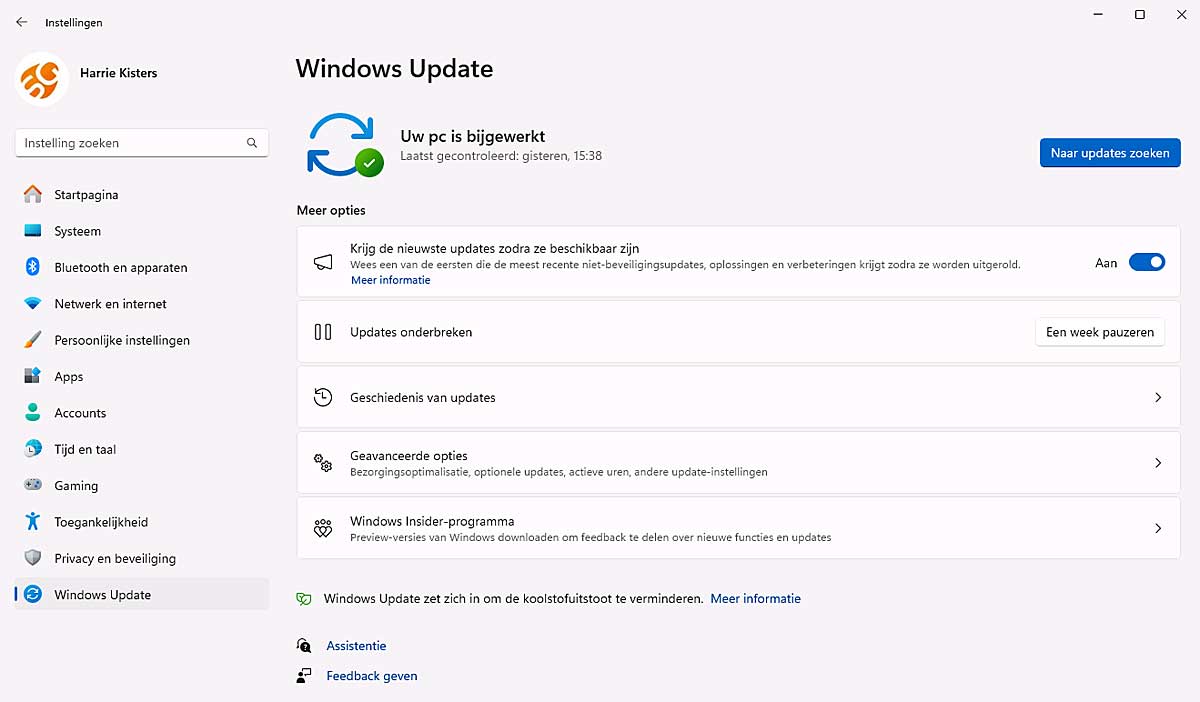This screenshot has width=1200, height=702.
Task: Turn off the newest updates toggle
Action: (1146, 263)
